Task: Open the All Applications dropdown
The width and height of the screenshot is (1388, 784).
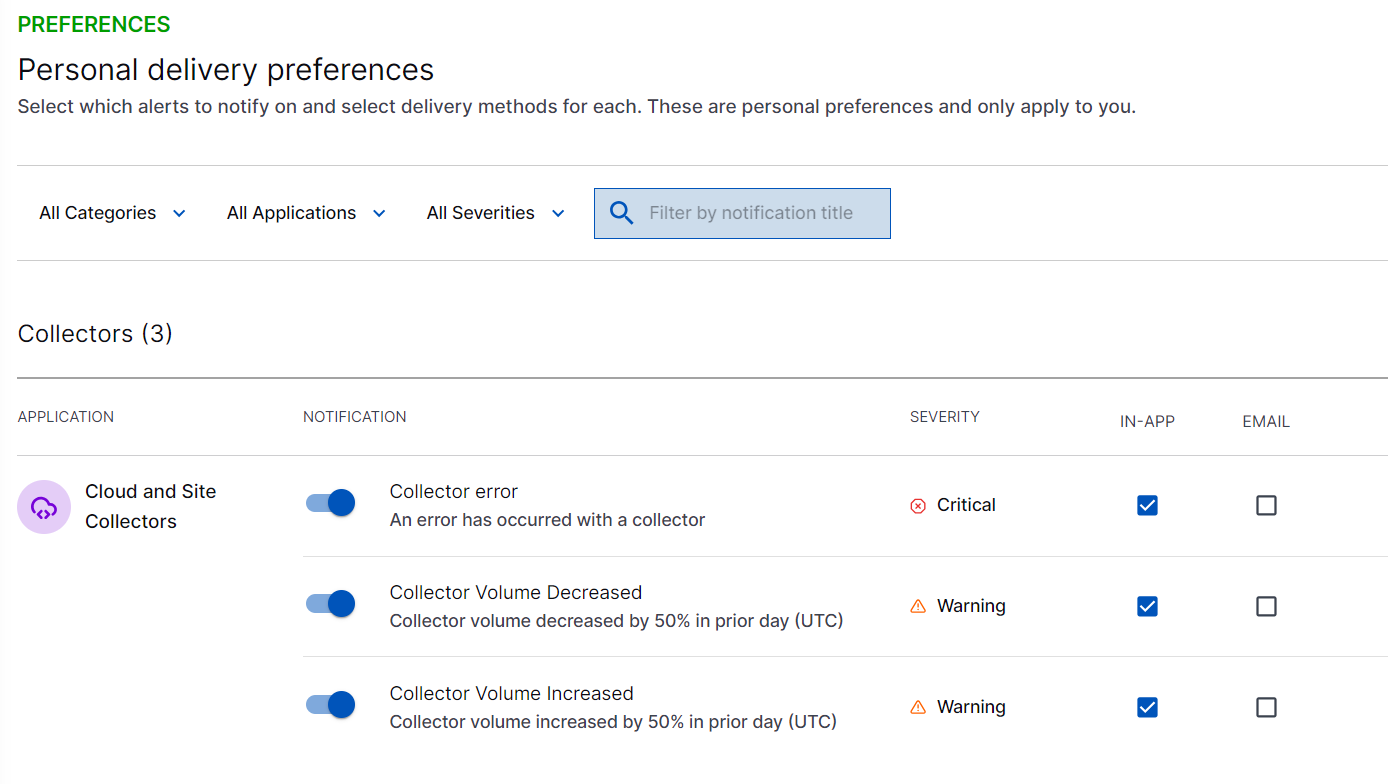Action: (x=306, y=212)
